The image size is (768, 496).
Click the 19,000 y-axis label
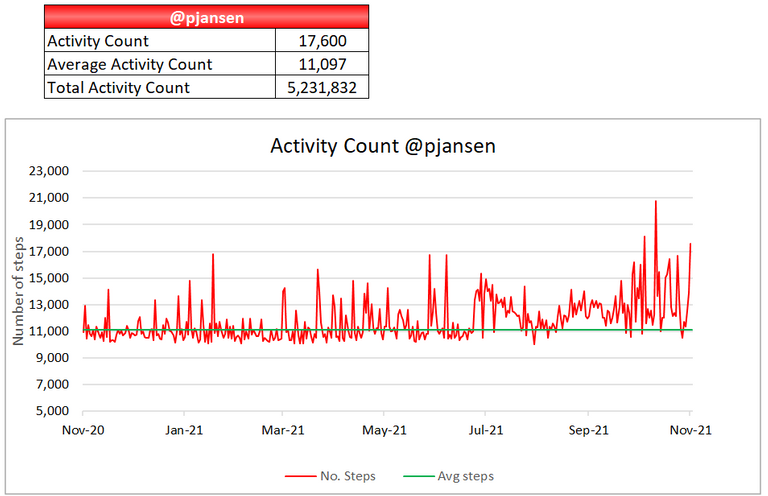(x=49, y=225)
